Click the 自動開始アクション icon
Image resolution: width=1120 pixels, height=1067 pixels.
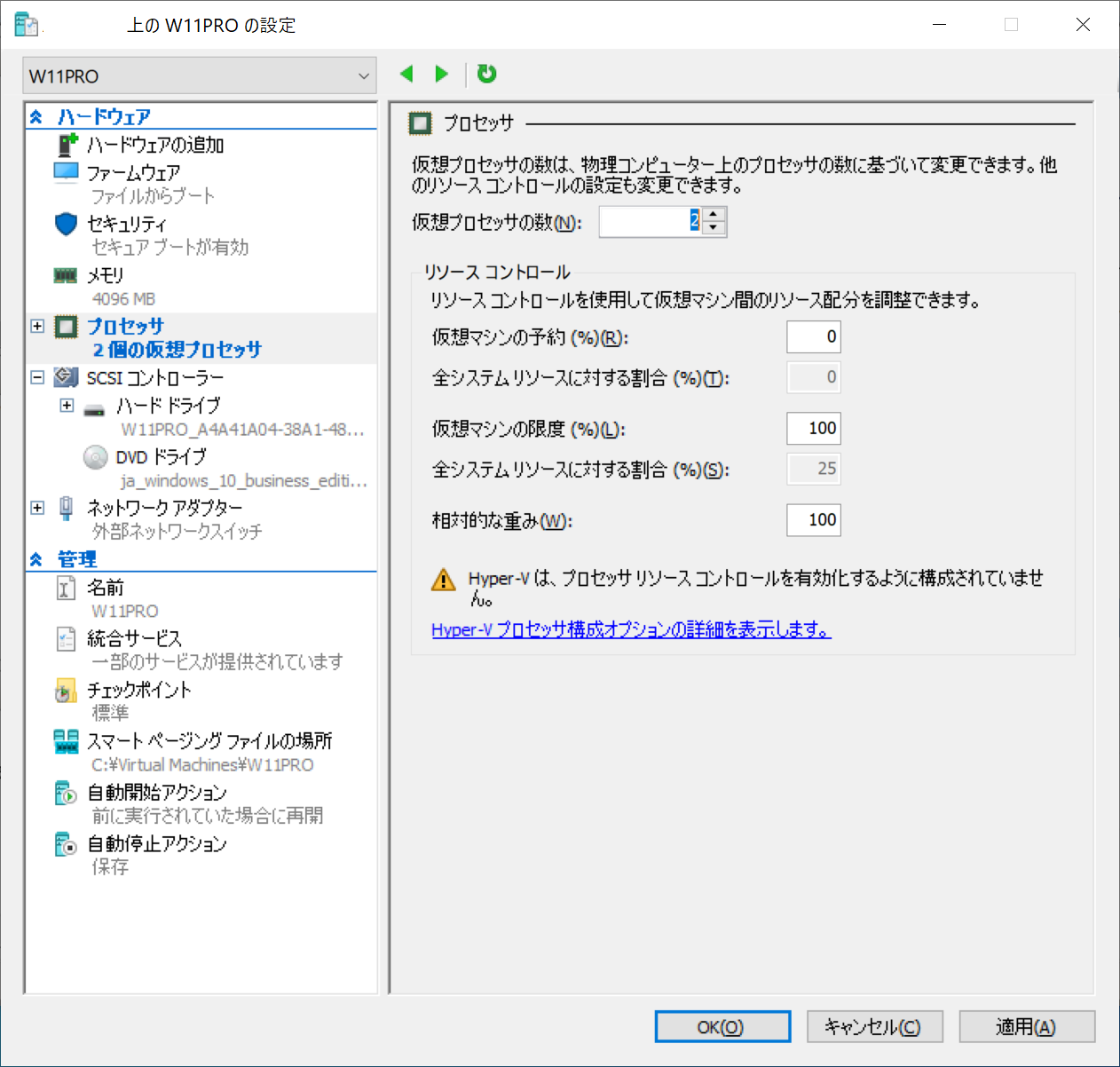coord(67,793)
